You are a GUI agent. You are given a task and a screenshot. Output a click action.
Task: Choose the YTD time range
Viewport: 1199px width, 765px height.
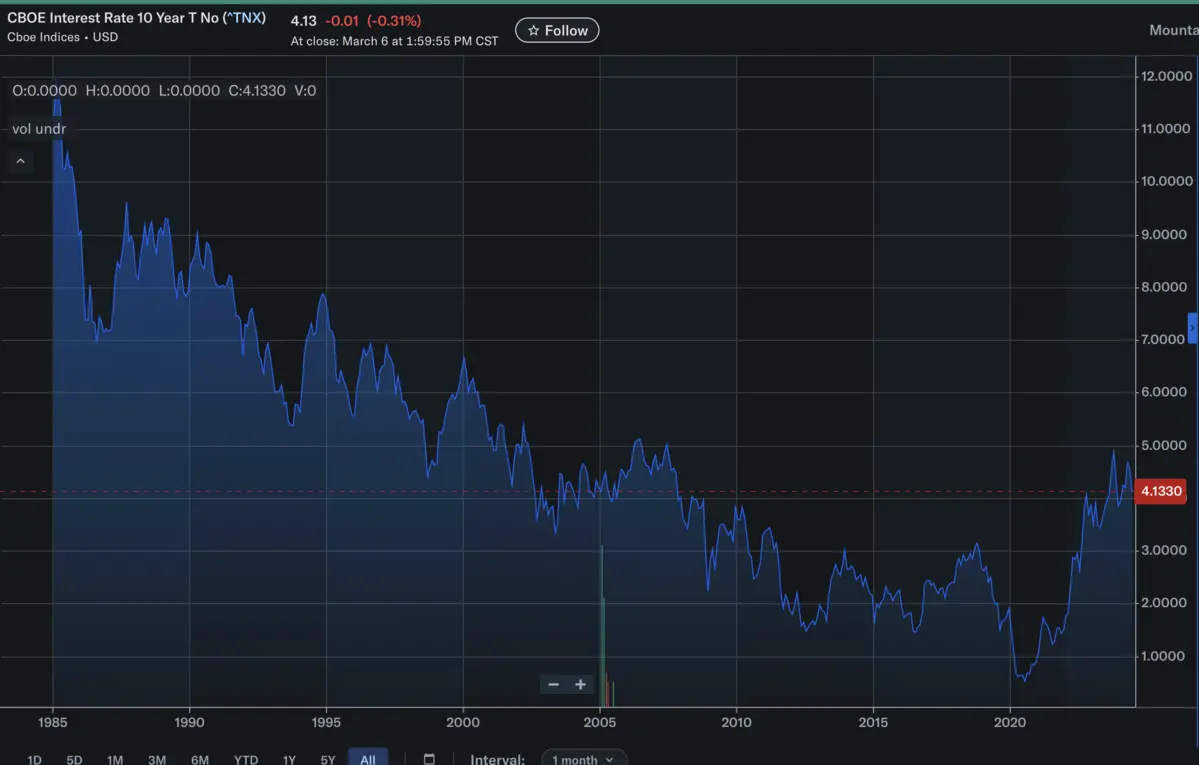[x=246, y=759]
